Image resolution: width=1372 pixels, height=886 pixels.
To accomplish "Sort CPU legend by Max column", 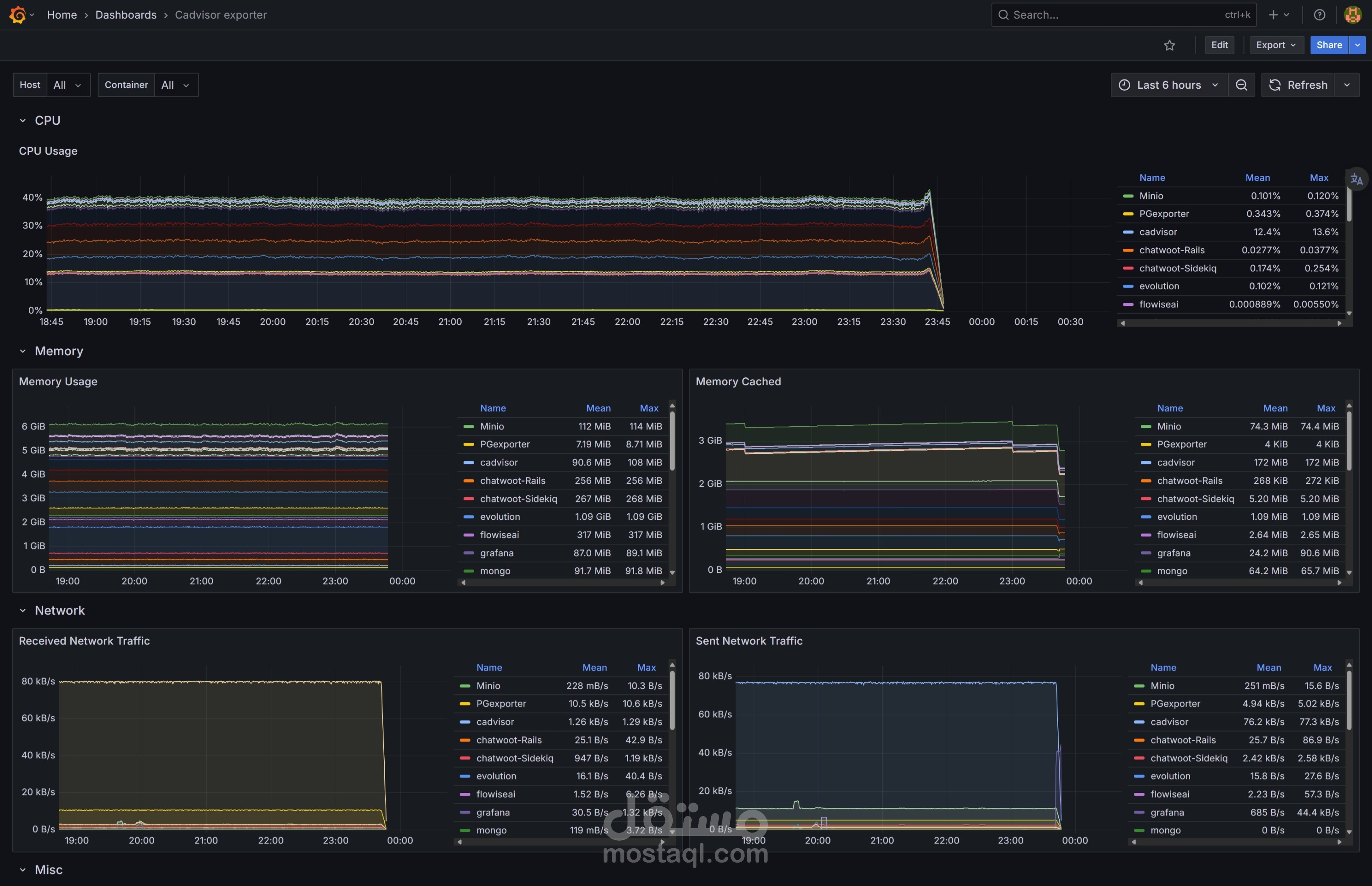I will 1319,178.
